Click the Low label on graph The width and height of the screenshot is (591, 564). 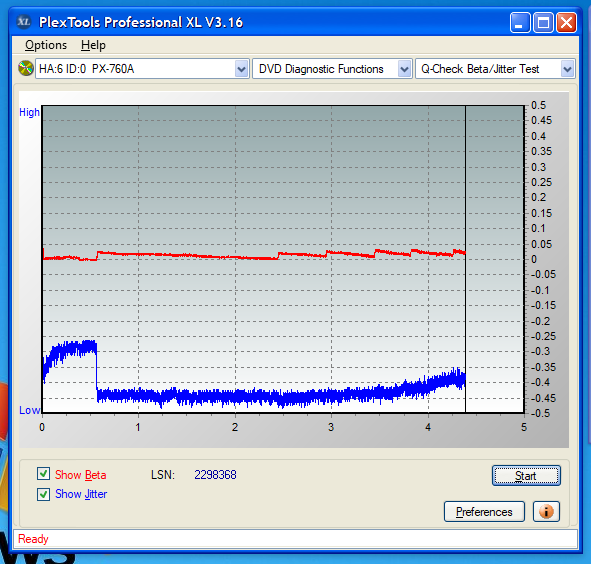coord(29,410)
